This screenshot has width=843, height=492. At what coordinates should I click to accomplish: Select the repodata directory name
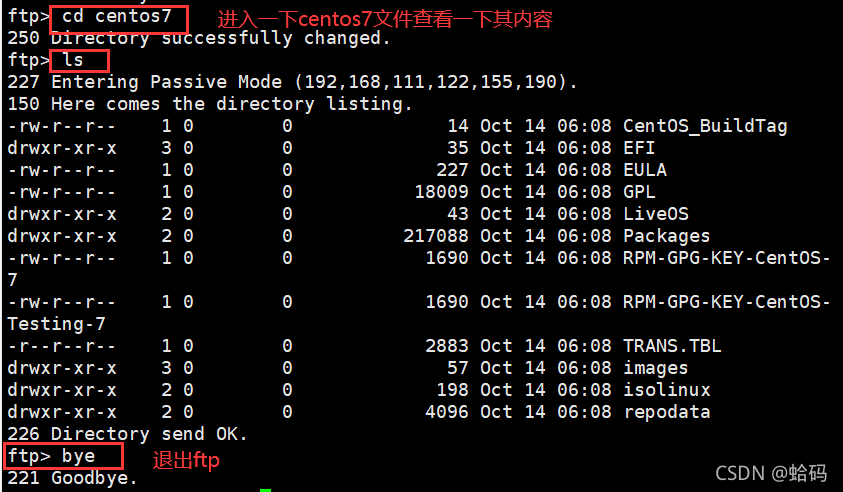[667, 412]
